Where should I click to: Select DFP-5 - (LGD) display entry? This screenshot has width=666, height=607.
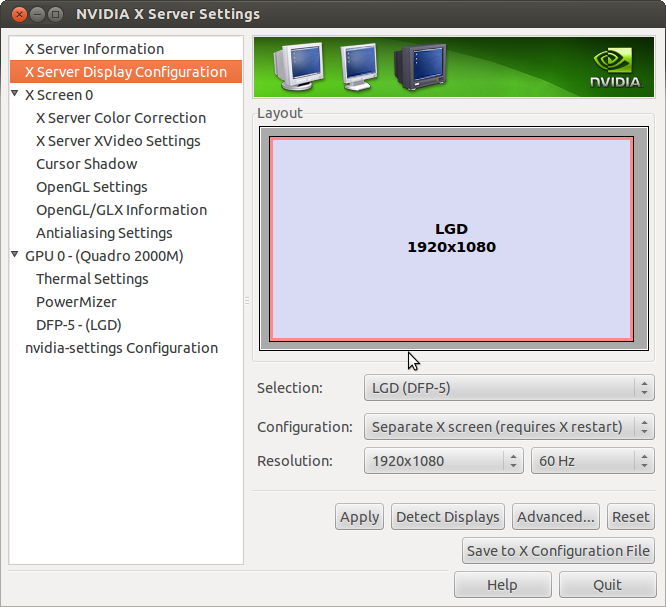pos(79,325)
